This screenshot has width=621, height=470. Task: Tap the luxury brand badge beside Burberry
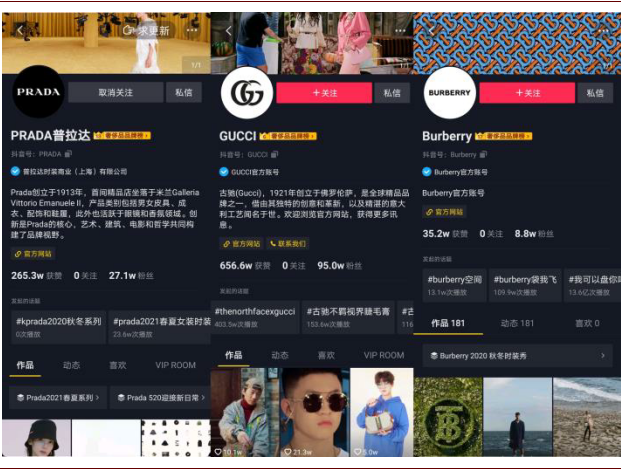(x=503, y=136)
